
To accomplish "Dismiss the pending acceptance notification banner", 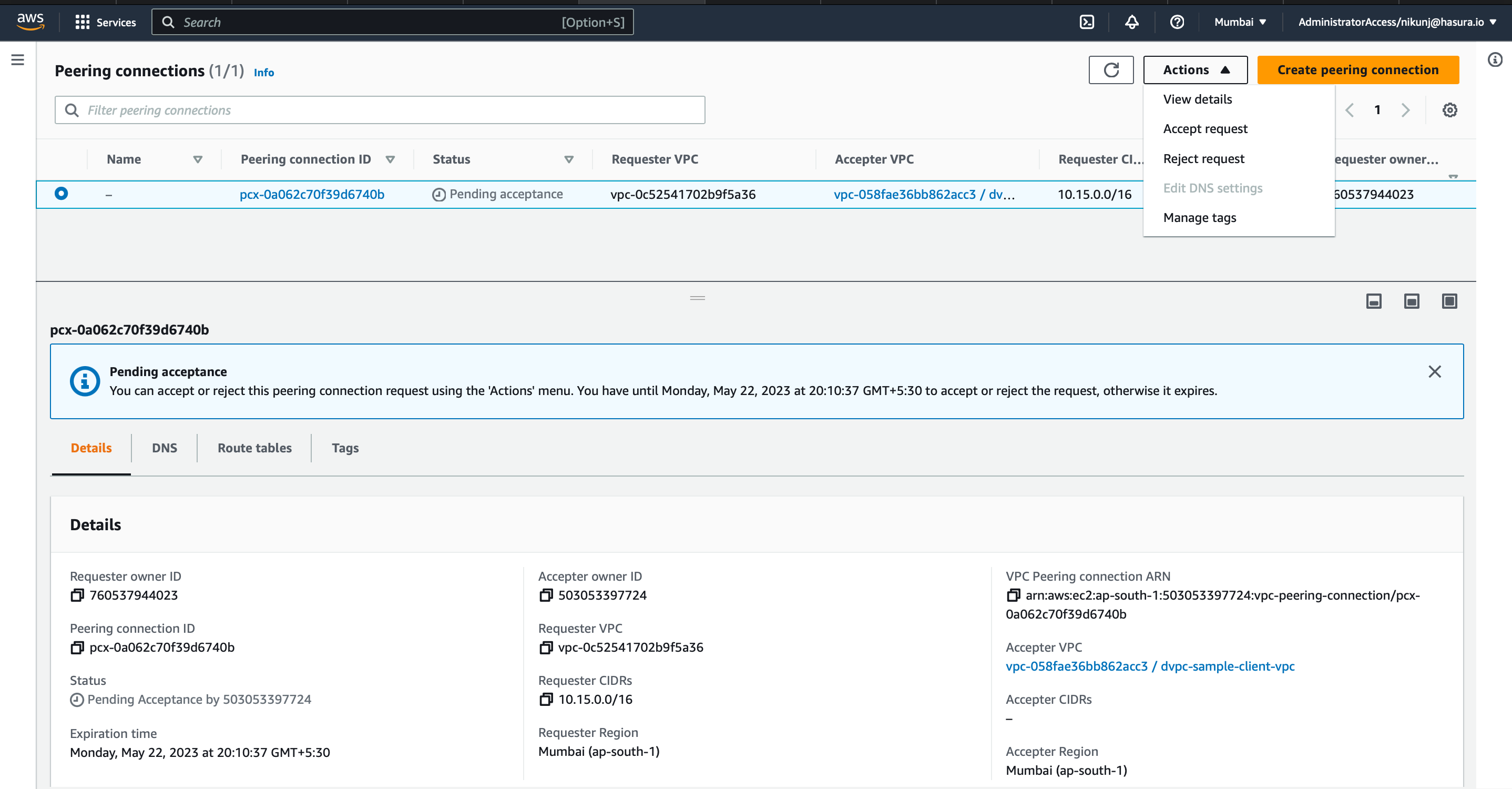I will [x=1435, y=372].
